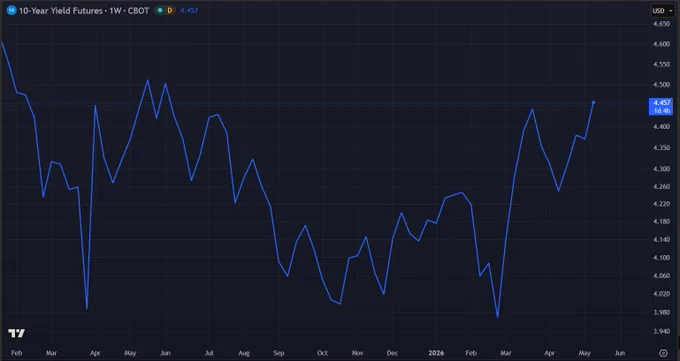This screenshot has width=680, height=361.
Task: Click the 4.500 price axis label
Action: (x=661, y=85)
